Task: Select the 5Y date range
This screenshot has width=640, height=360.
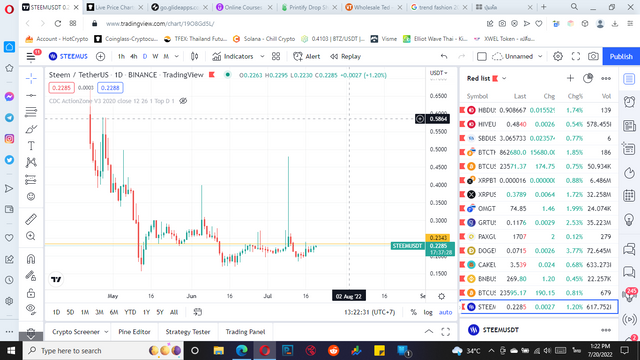Action: point(160,312)
